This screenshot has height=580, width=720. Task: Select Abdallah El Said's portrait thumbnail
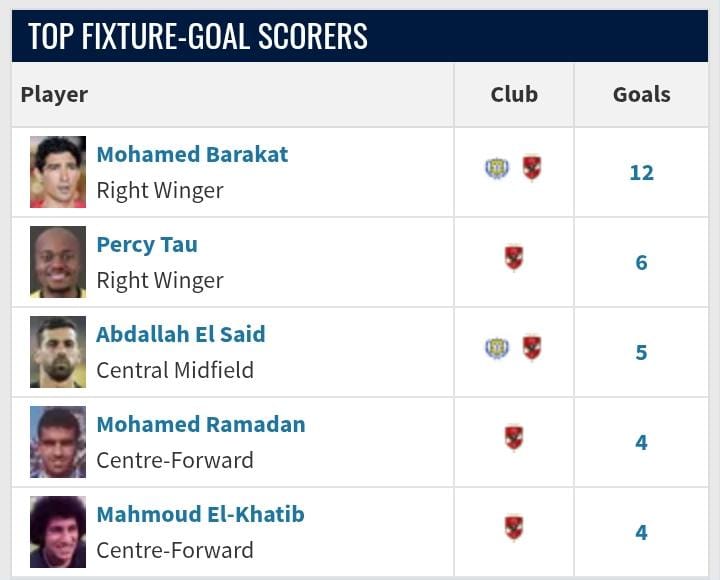tap(58, 352)
